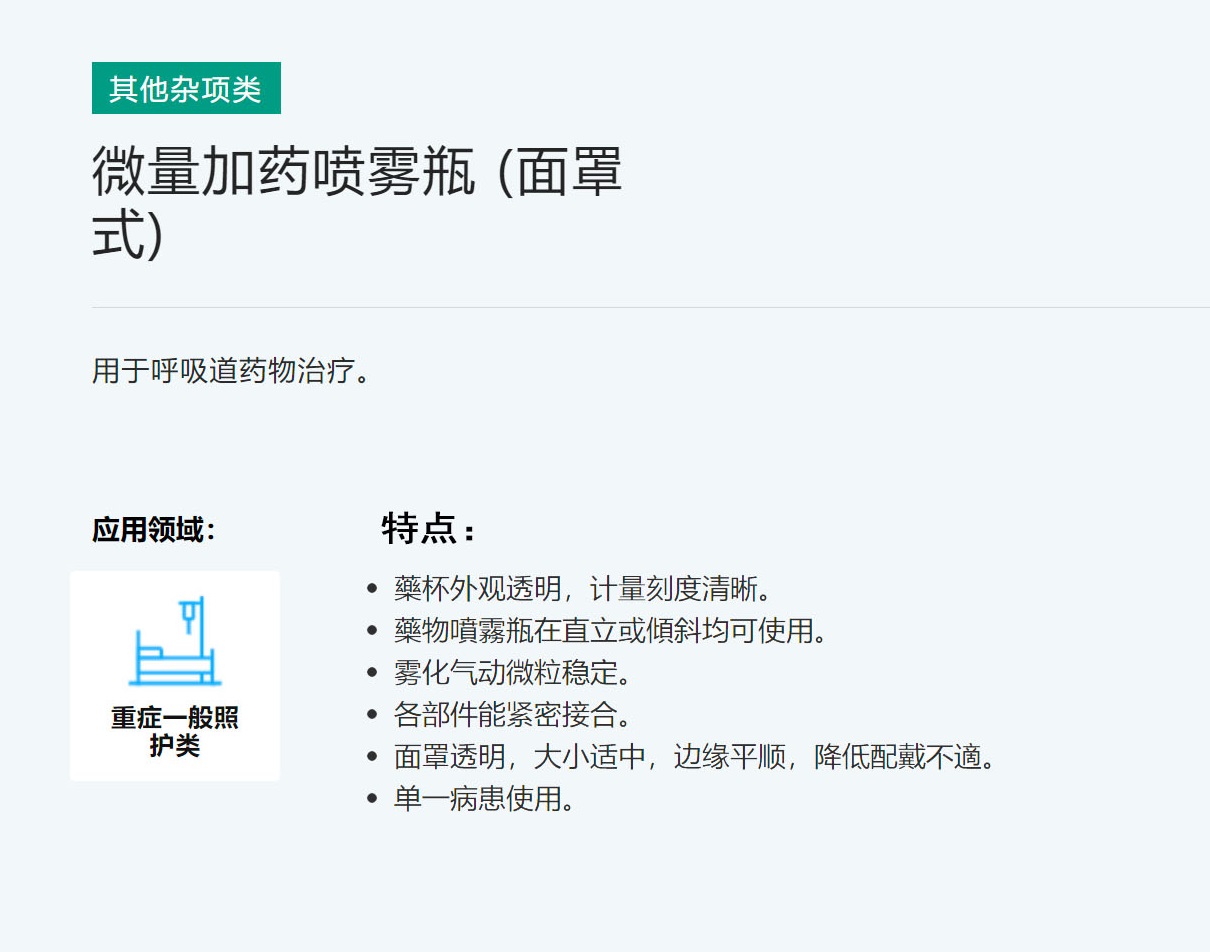Click the 其他杂项类 green category tag

click(x=186, y=88)
